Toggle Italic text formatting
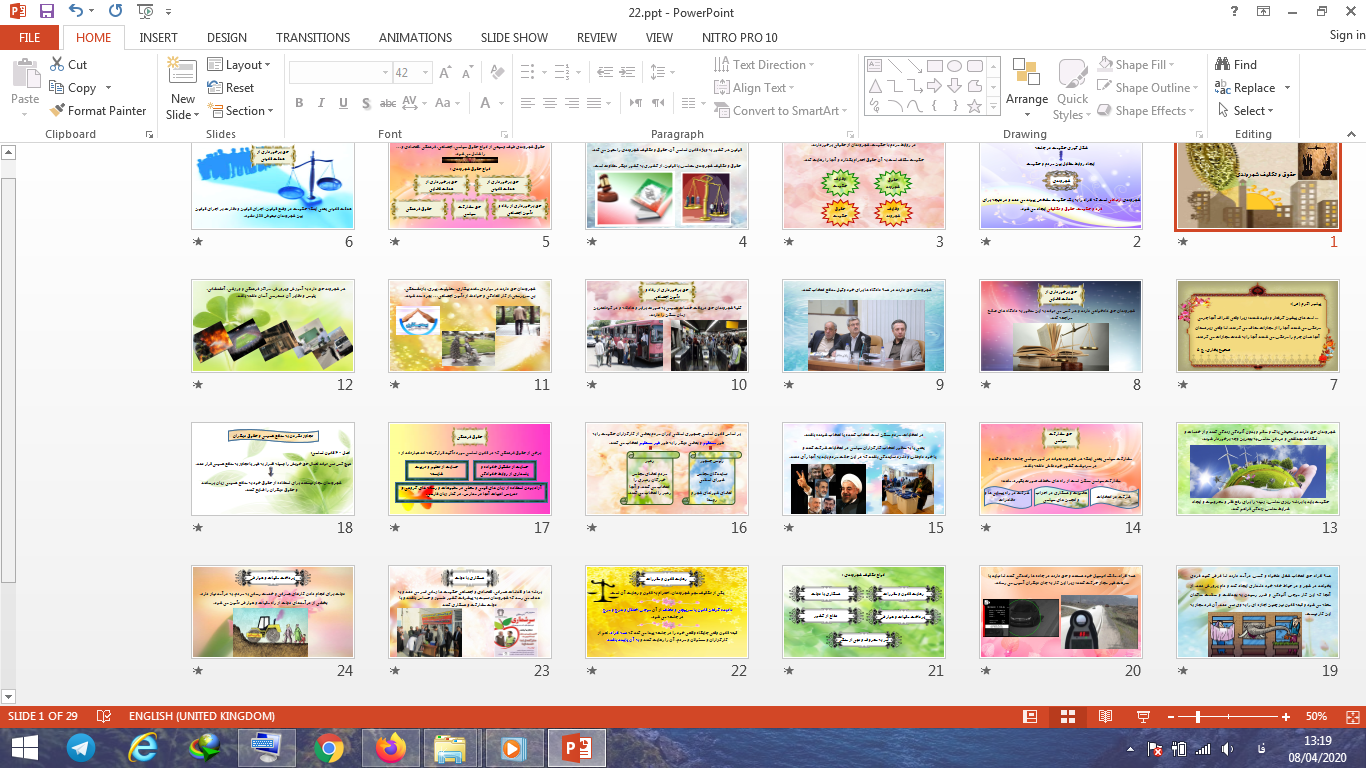1366x768 pixels. click(321, 103)
